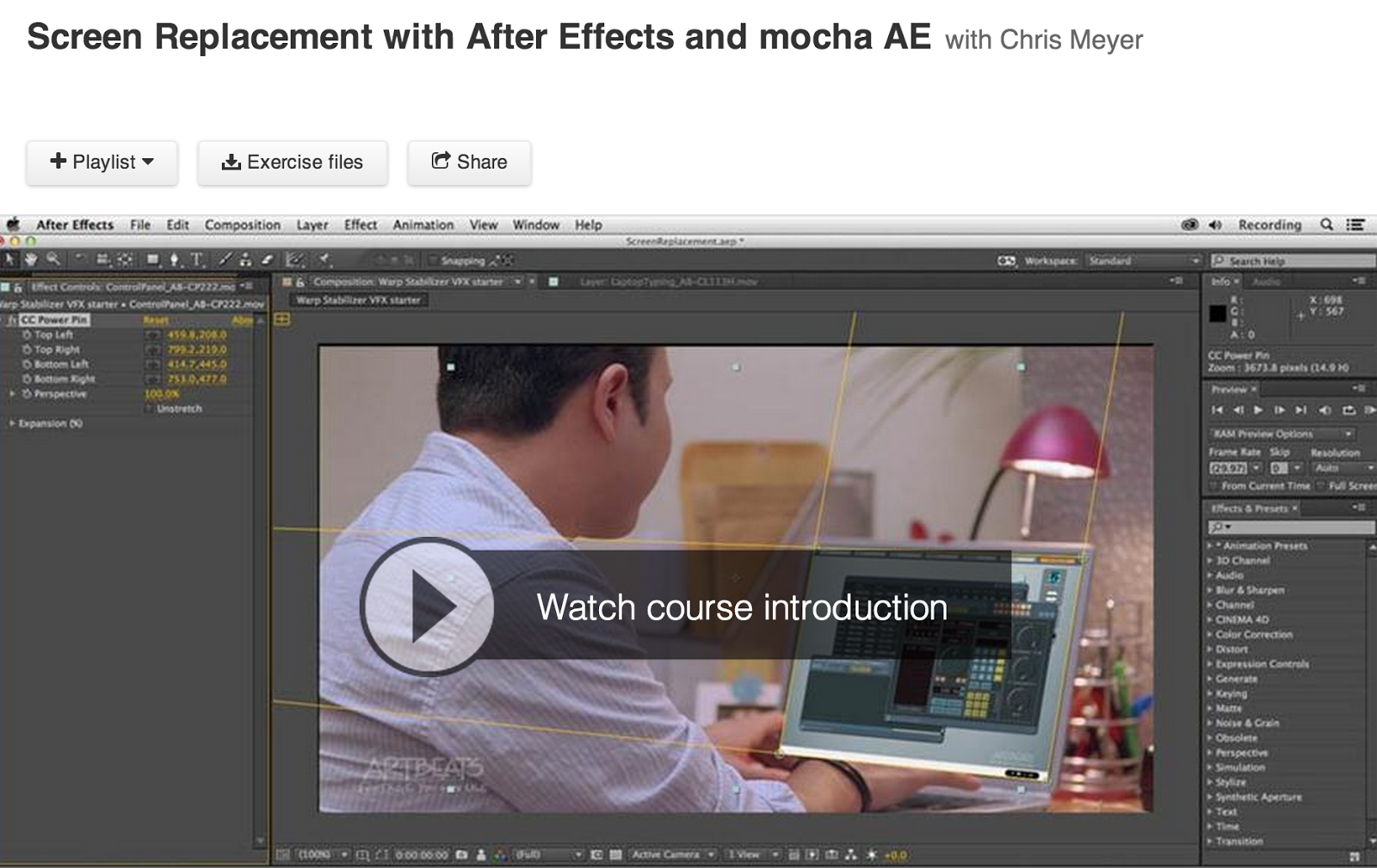Select the Roto Brush tool
Image resolution: width=1377 pixels, height=868 pixels.
coord(295,259)
